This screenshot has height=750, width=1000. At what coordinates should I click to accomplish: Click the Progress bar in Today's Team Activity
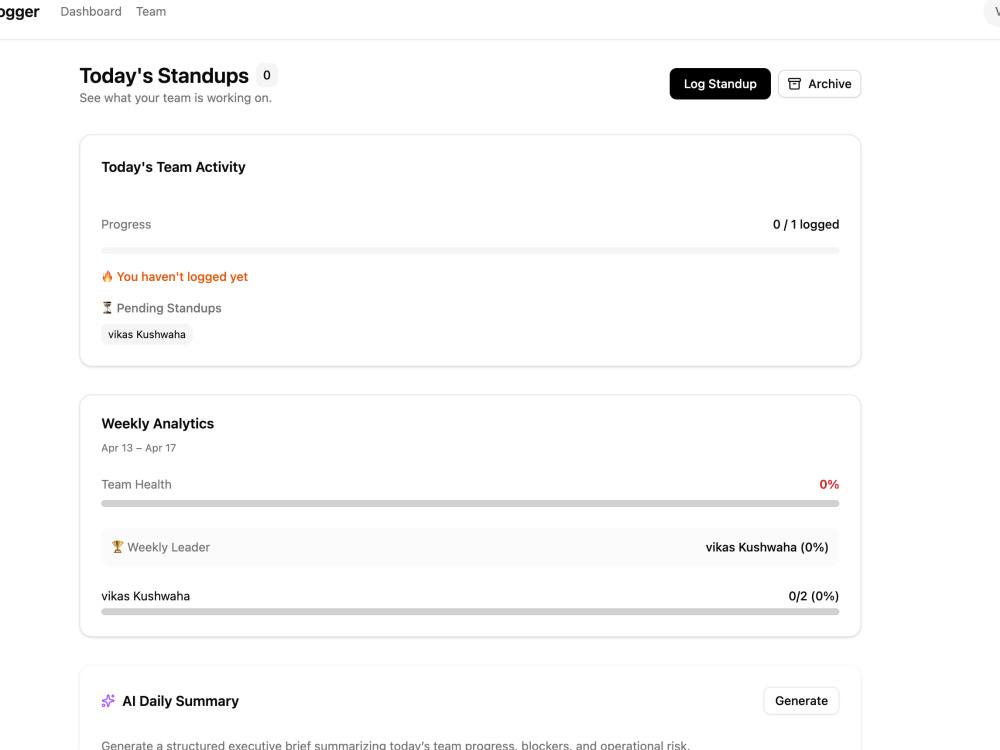click(x=470, y=251)
